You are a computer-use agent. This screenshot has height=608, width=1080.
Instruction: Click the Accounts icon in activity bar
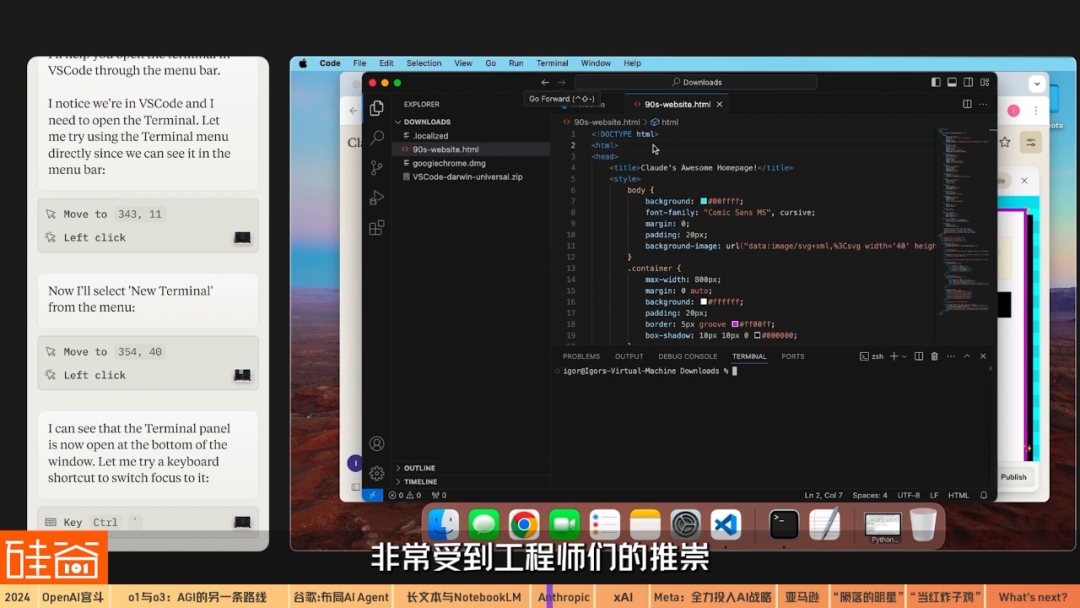tap(377, 443)
